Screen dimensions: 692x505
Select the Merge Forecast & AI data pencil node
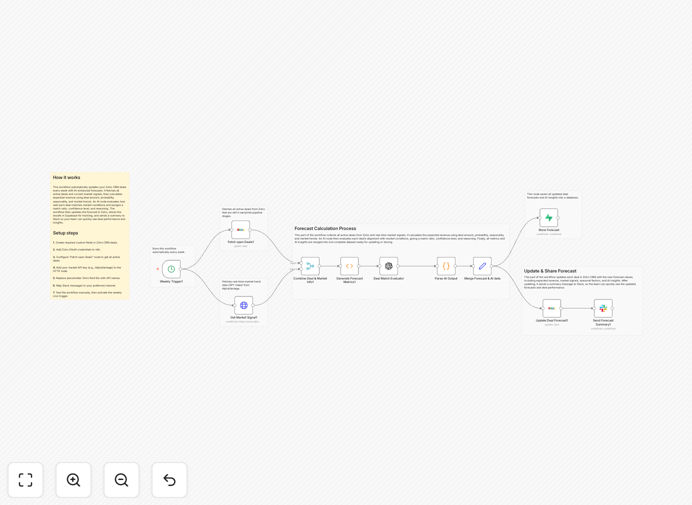point(482,266)
